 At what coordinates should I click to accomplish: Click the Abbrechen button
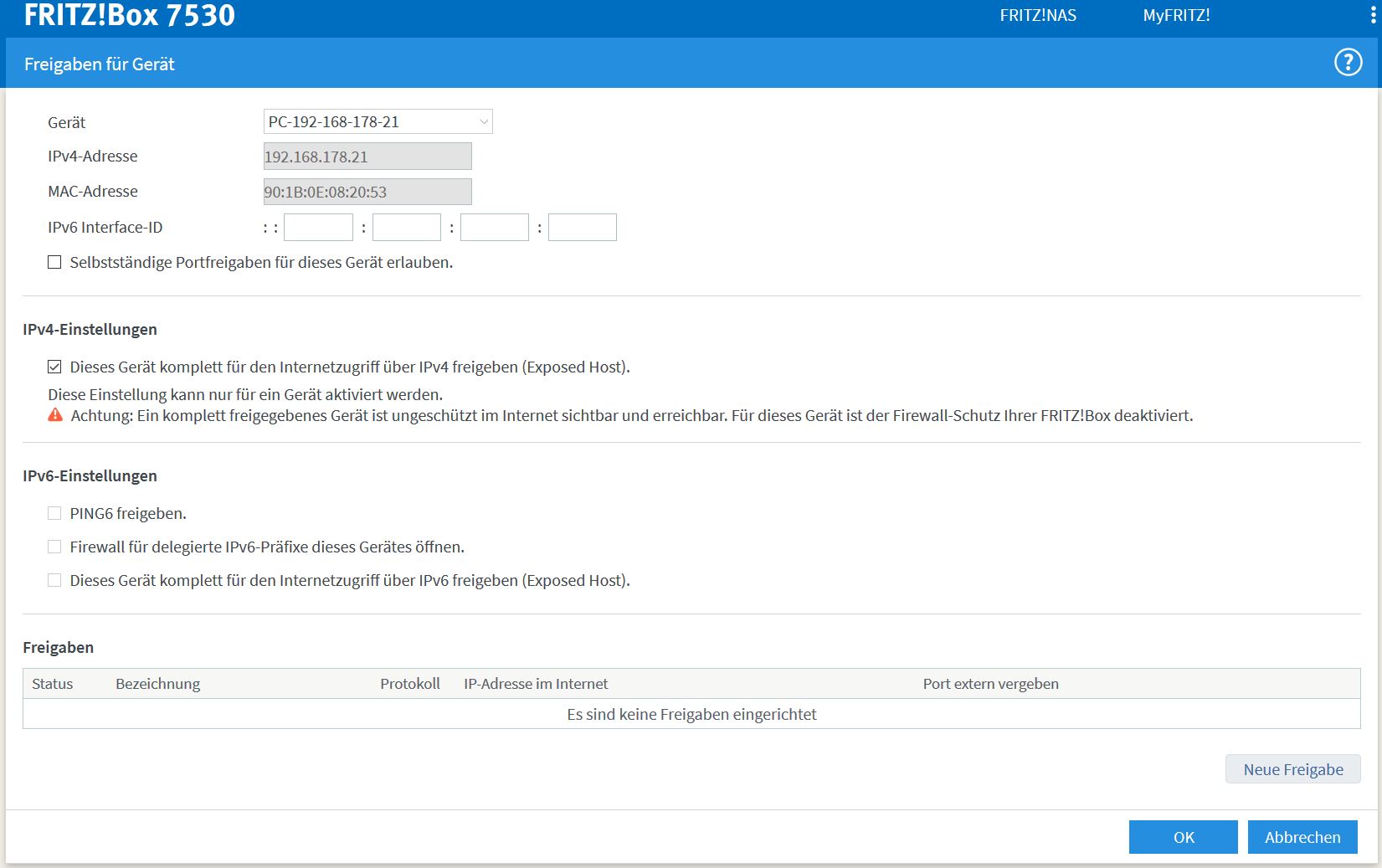tap(1302, 837)
